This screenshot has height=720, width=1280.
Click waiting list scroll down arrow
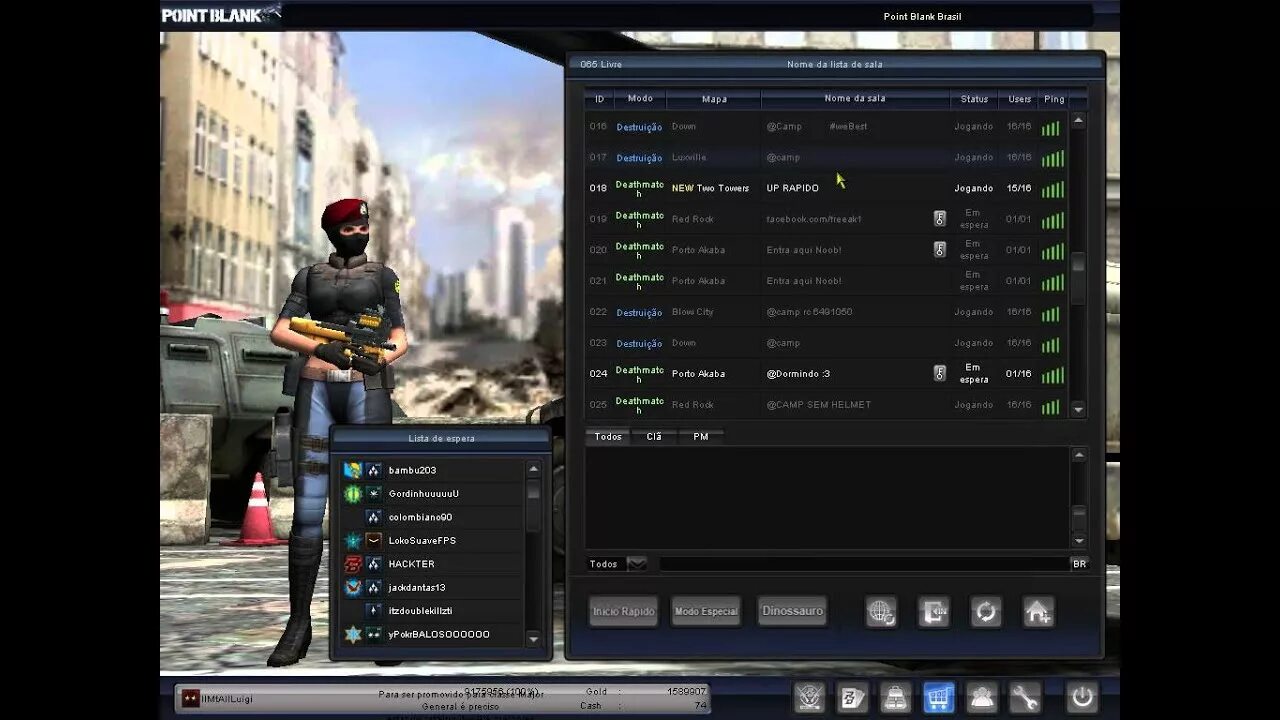[533, 639]
